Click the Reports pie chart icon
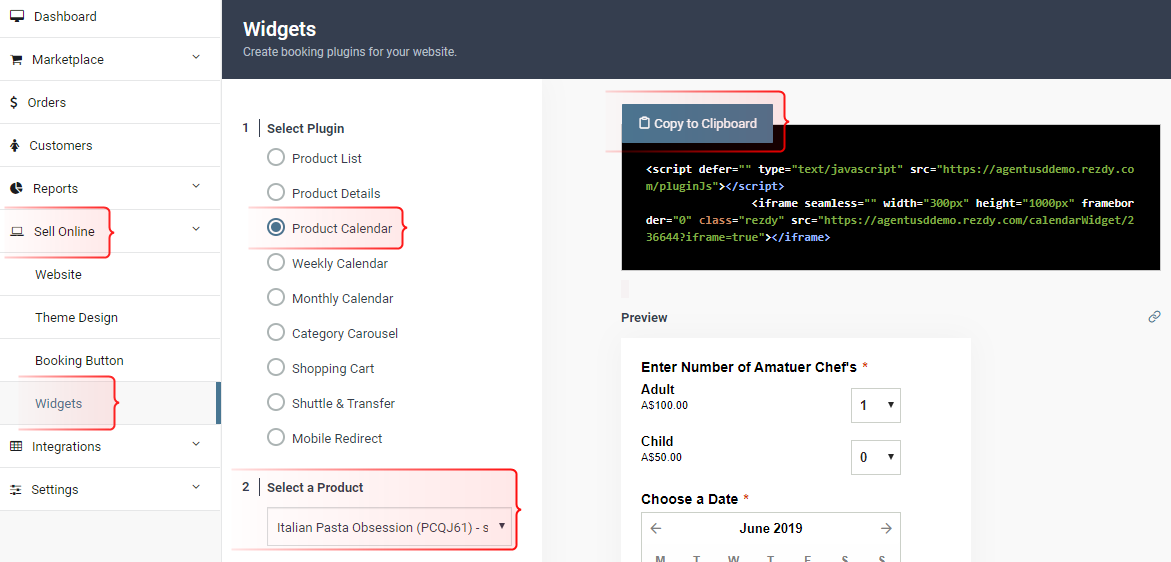Viewport: 1171px width, 562px height. 16,188
